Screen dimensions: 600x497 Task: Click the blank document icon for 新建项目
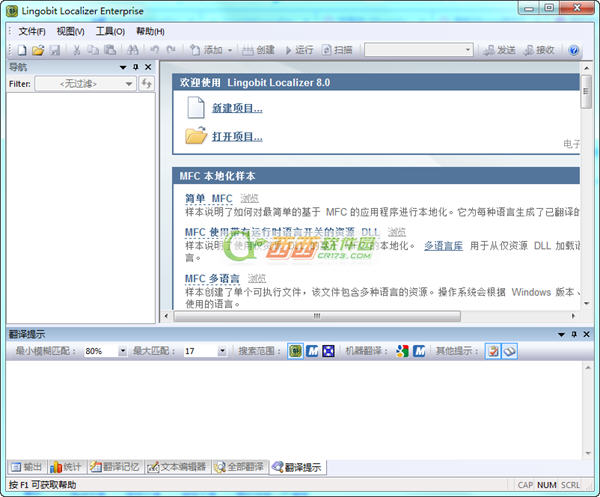(x=196, y=108)
